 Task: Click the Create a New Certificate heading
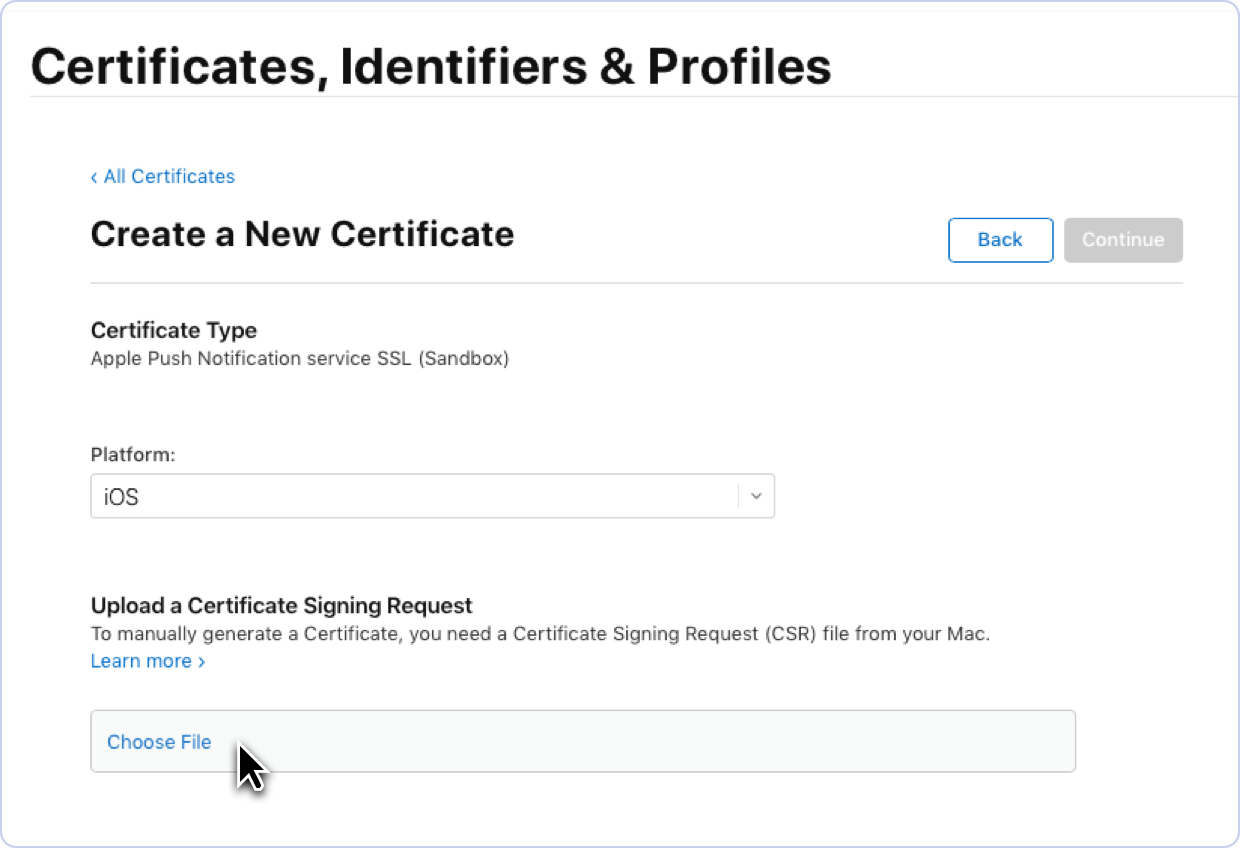(302, 234)
